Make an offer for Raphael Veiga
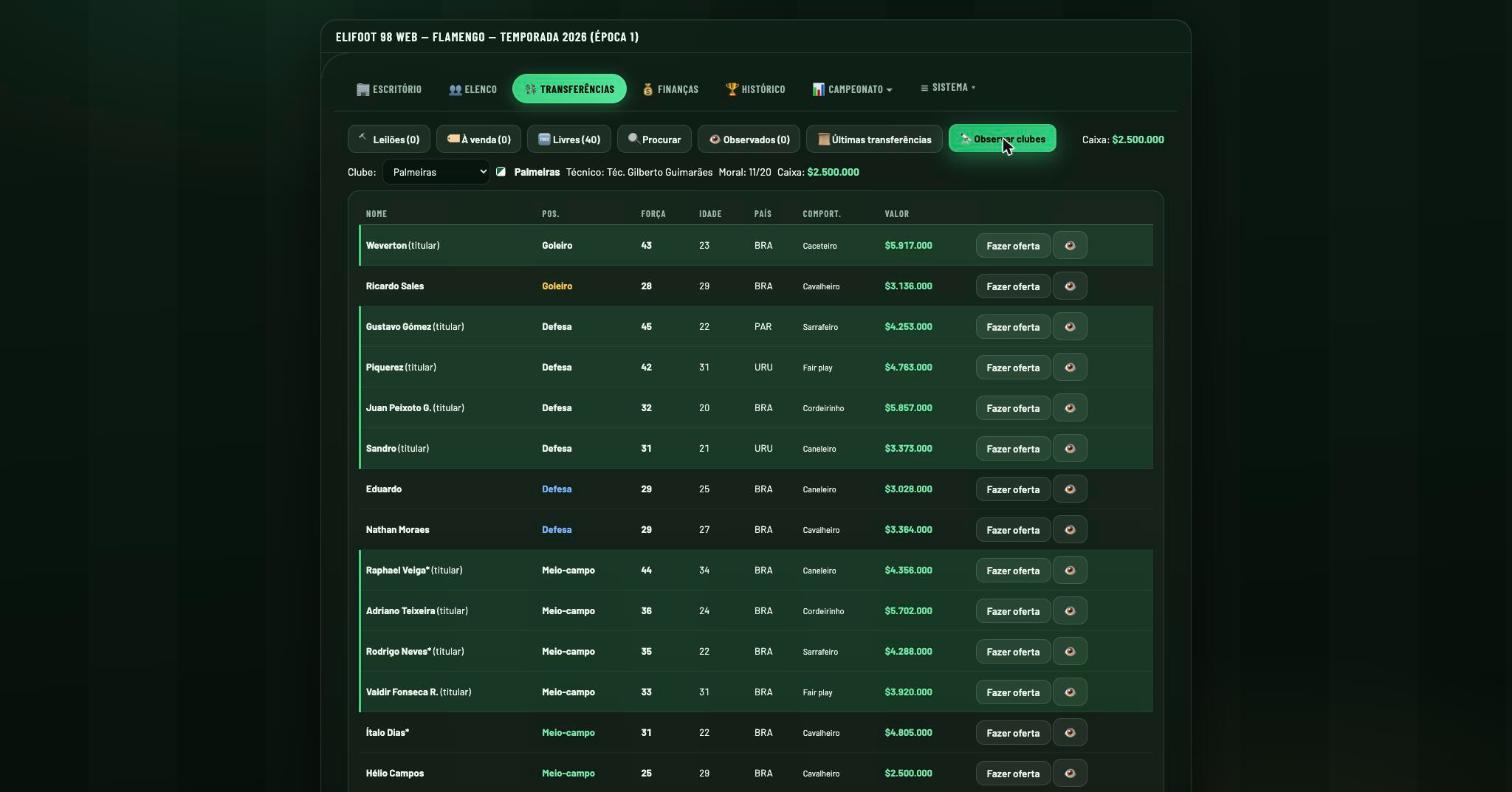The height and width of the screenshot is (792, 1512). pos(1013,570)
